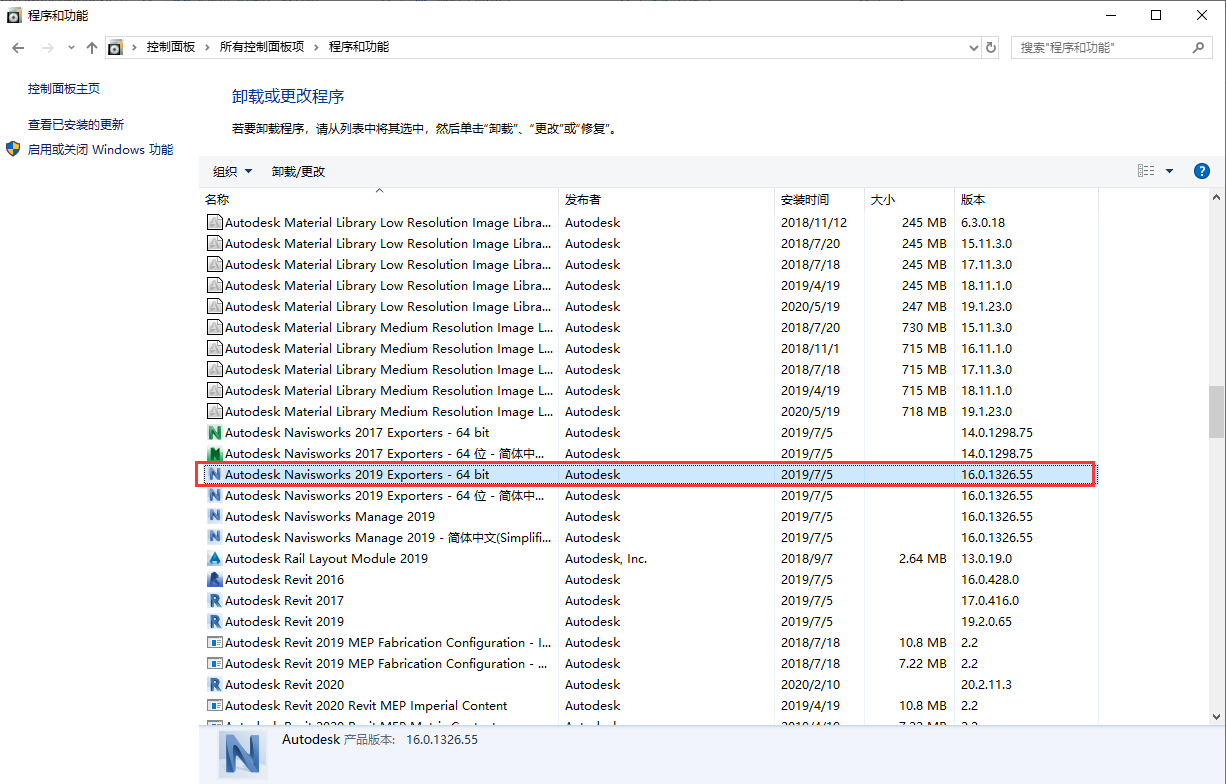Screen dimensions: 1226x784
Task: Expand the breadcrumb arrow after 所有控制面板项
Action: (317, 47)
